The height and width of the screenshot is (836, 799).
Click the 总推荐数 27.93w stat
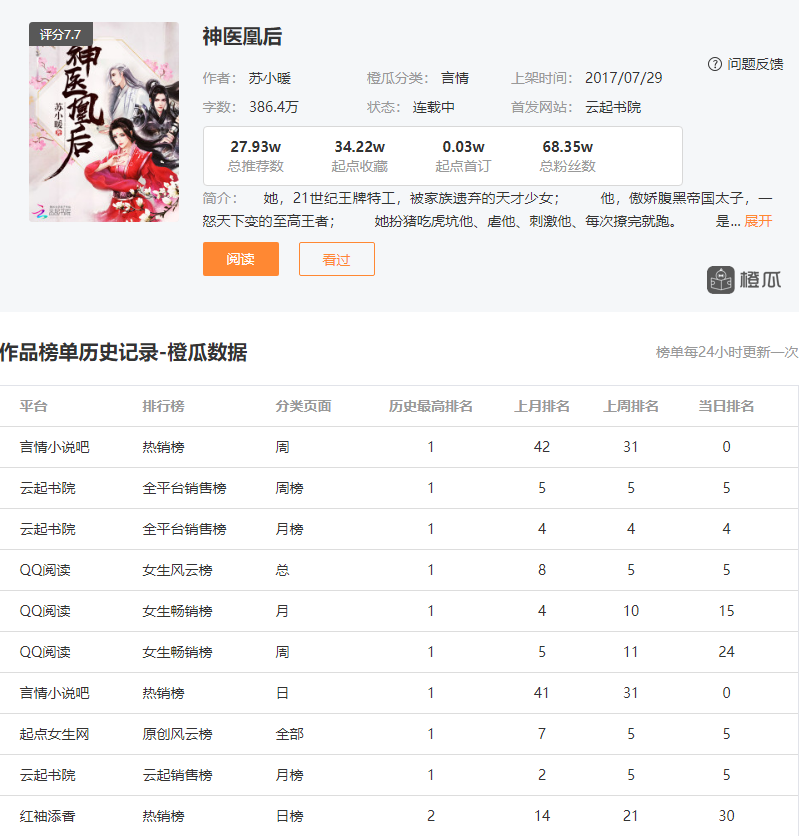[x=255, y=156]
